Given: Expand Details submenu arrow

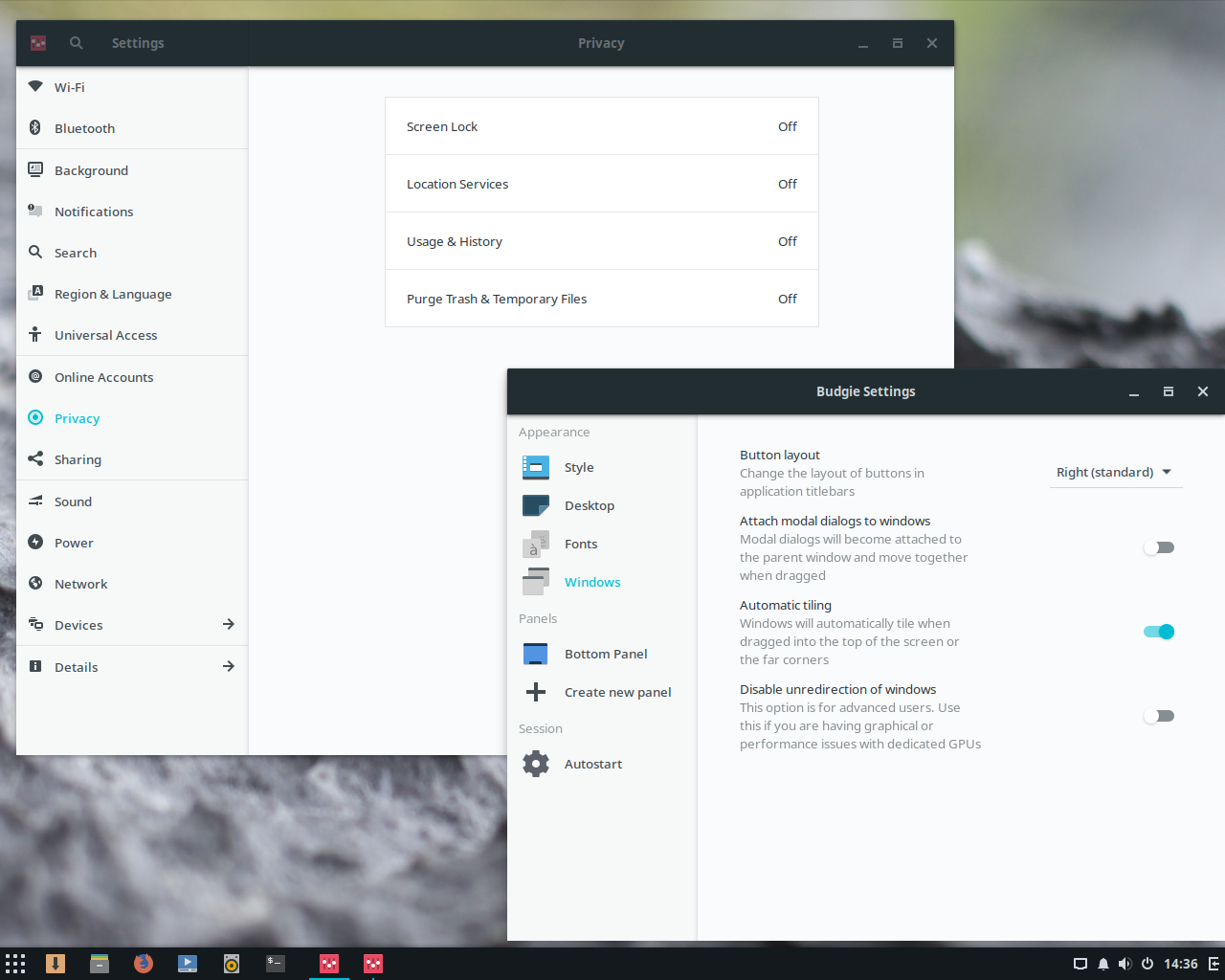Looking at the screenshot, I should (x=228, y=666).
